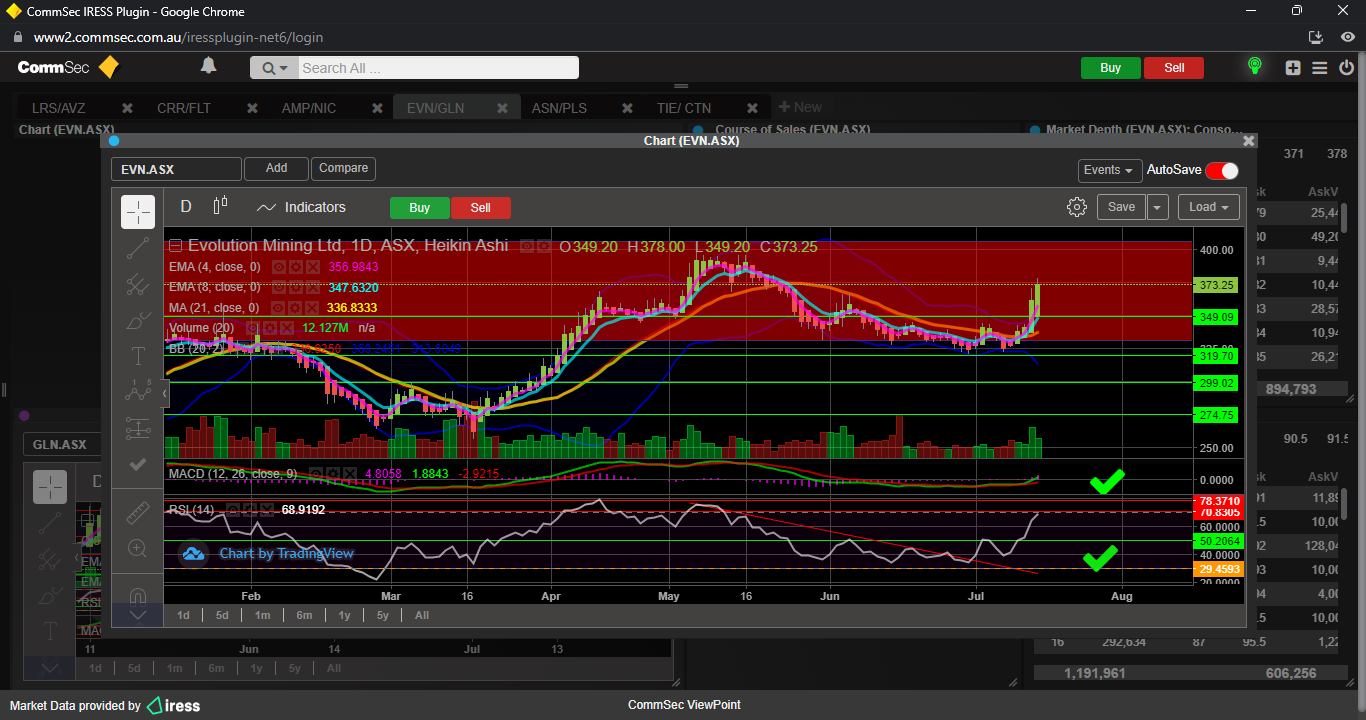1366x720 pixels.
Task: Click the EVN.ASX symbol input field
Action: pos(176,169)
